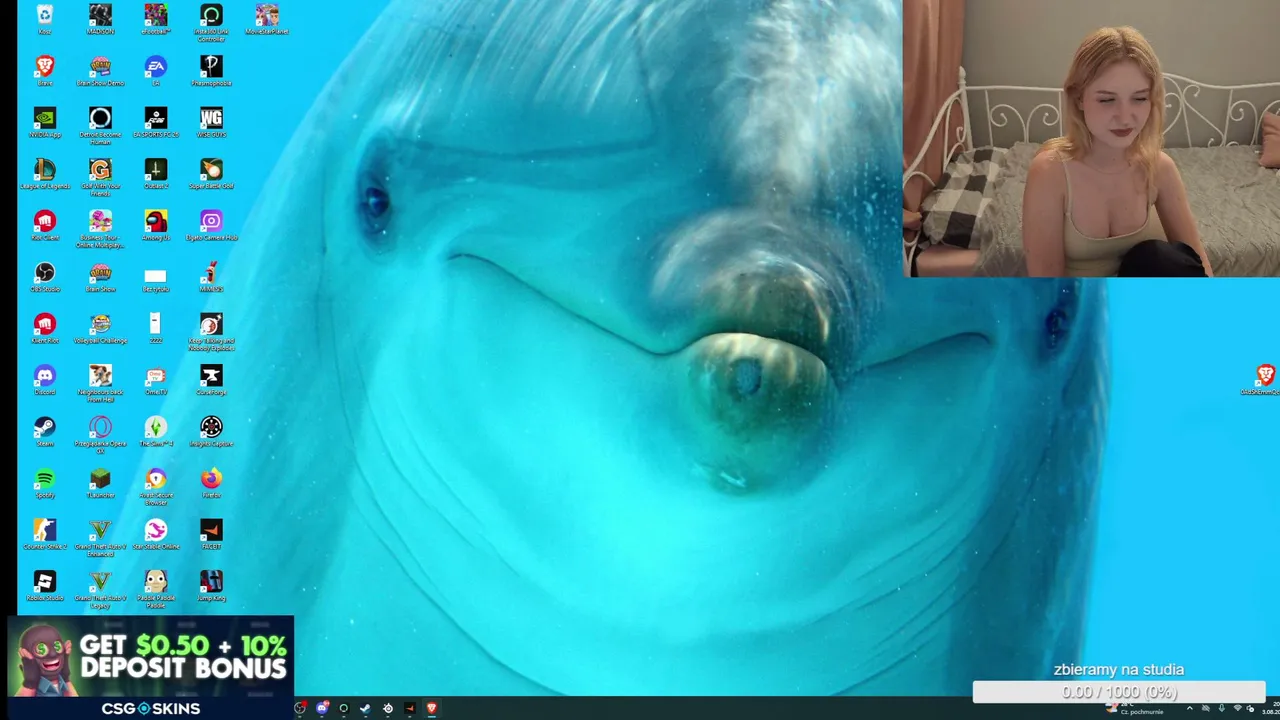This screenshot has width=1280, height=720.
Task: Launch Business Tour Online Multiplayer shortcut
Action: (100, 229)
